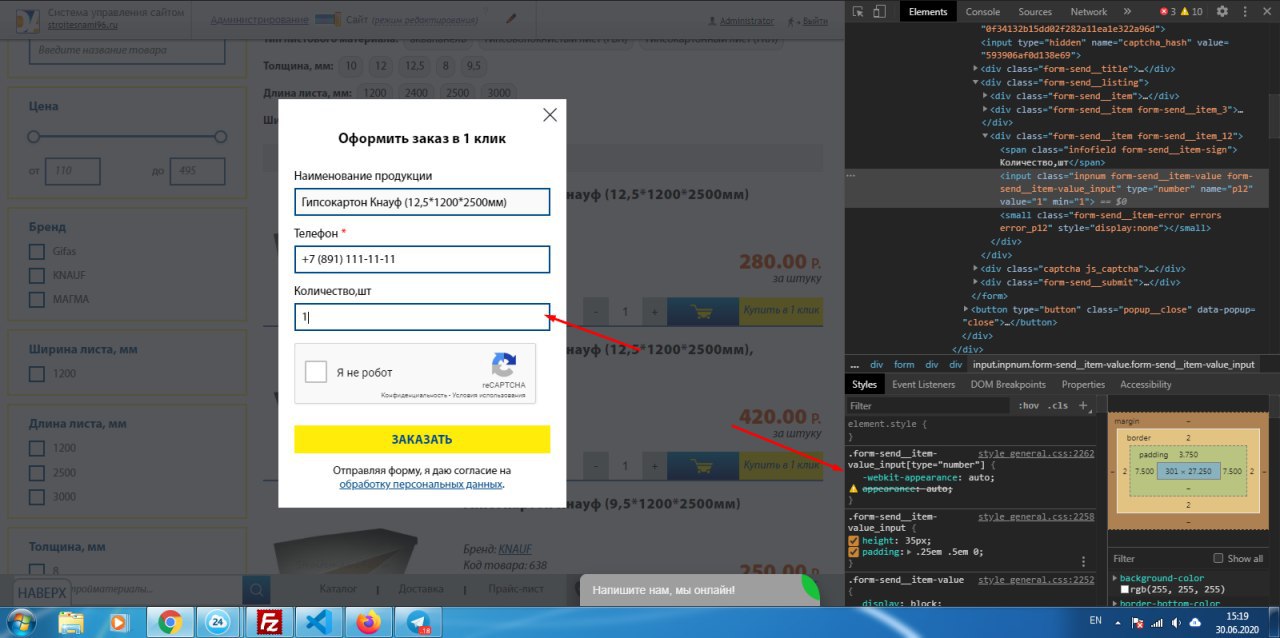Open Firefox from the taskbar
This screenshot has height=638, width=1280.
click(369, 622)
